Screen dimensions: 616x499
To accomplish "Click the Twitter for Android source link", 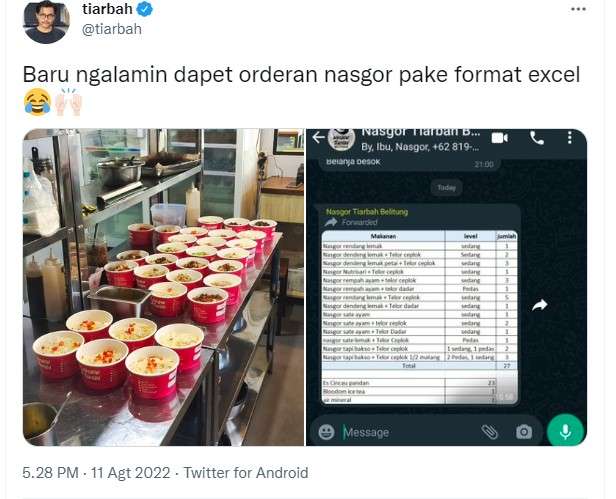I will pyautogui.click(x=246, y=473).
